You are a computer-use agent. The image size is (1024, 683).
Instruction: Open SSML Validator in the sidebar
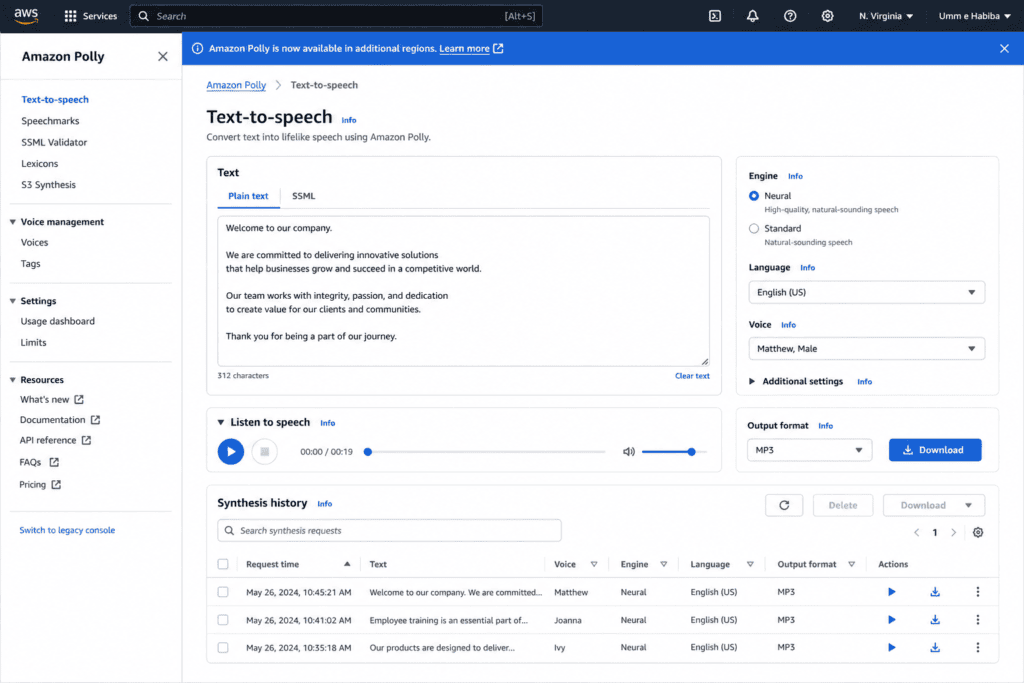pos(54,142)
